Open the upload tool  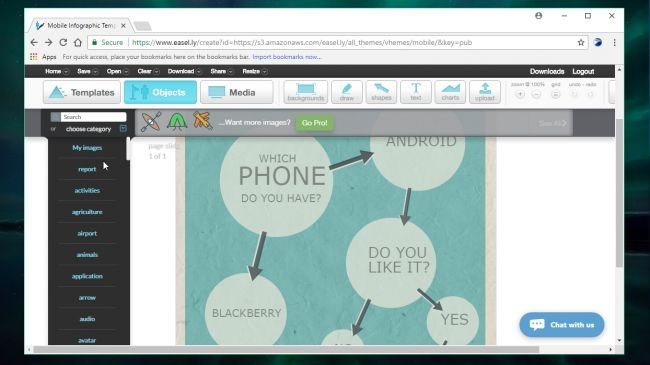click(485, 92)
